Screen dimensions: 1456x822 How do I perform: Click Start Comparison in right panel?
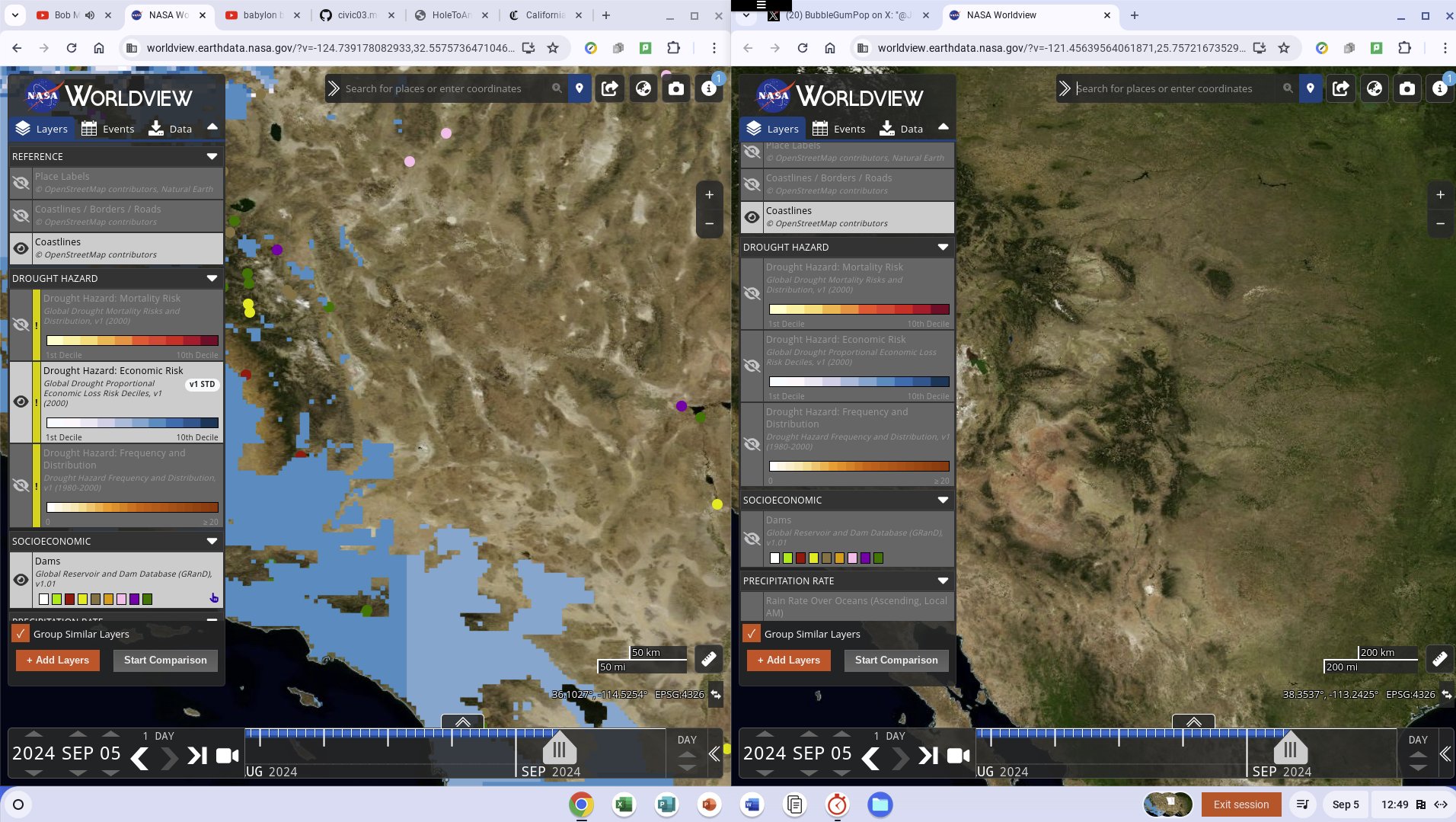(x=896, y=660)
